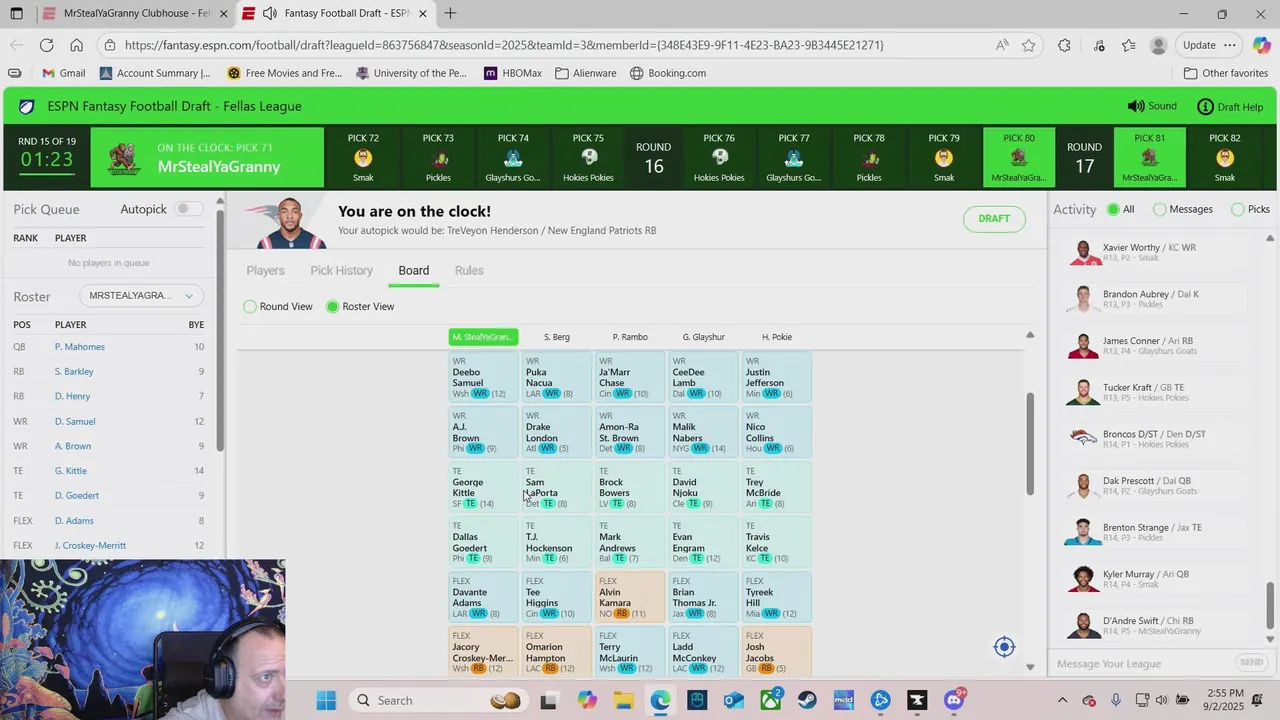Screen dimensions: 1280x720
Task: Expand Other favorites folder
Action: (1226, 73)
